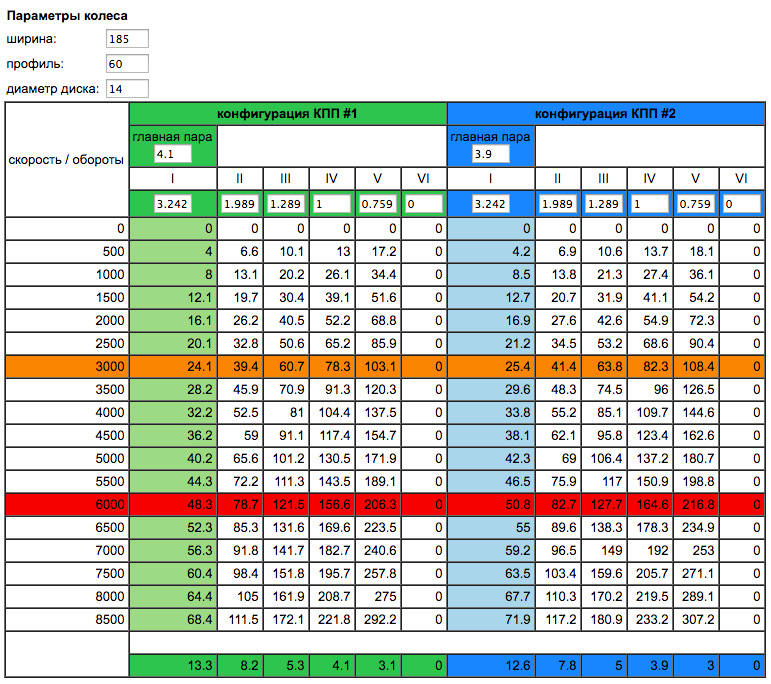
Task: Click green footer value 8.2
Action: pyautogui.click(x=249, y=666)
